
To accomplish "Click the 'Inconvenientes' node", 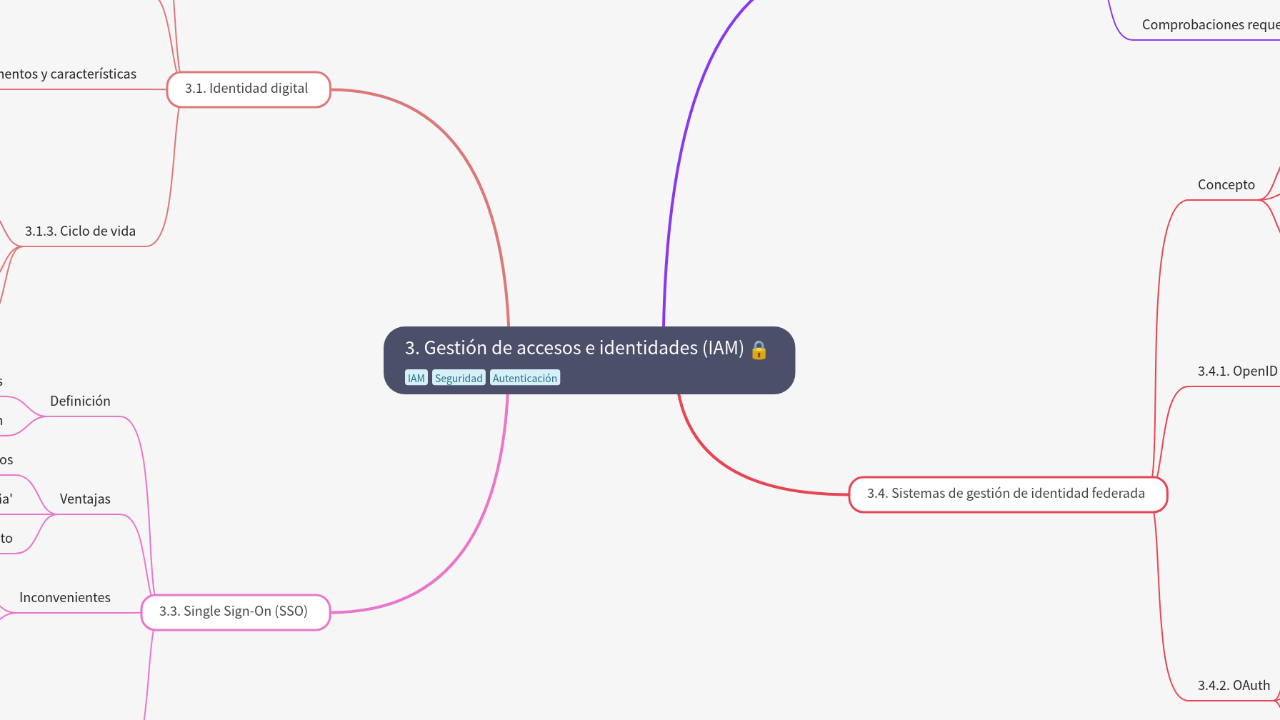I will click(64, 597).
